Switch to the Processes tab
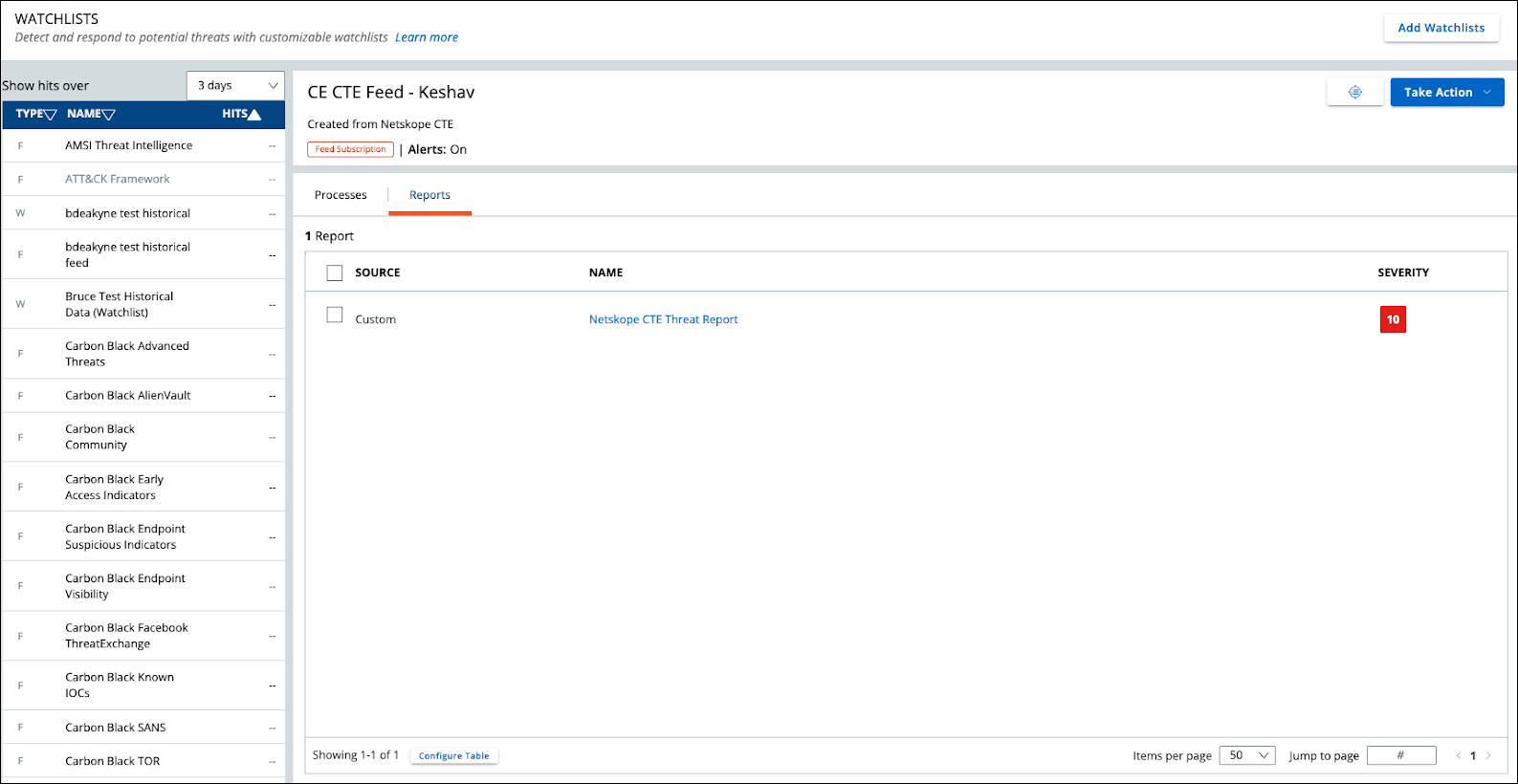This screenshot has width=1518, height=784. [x=341, y=195]
